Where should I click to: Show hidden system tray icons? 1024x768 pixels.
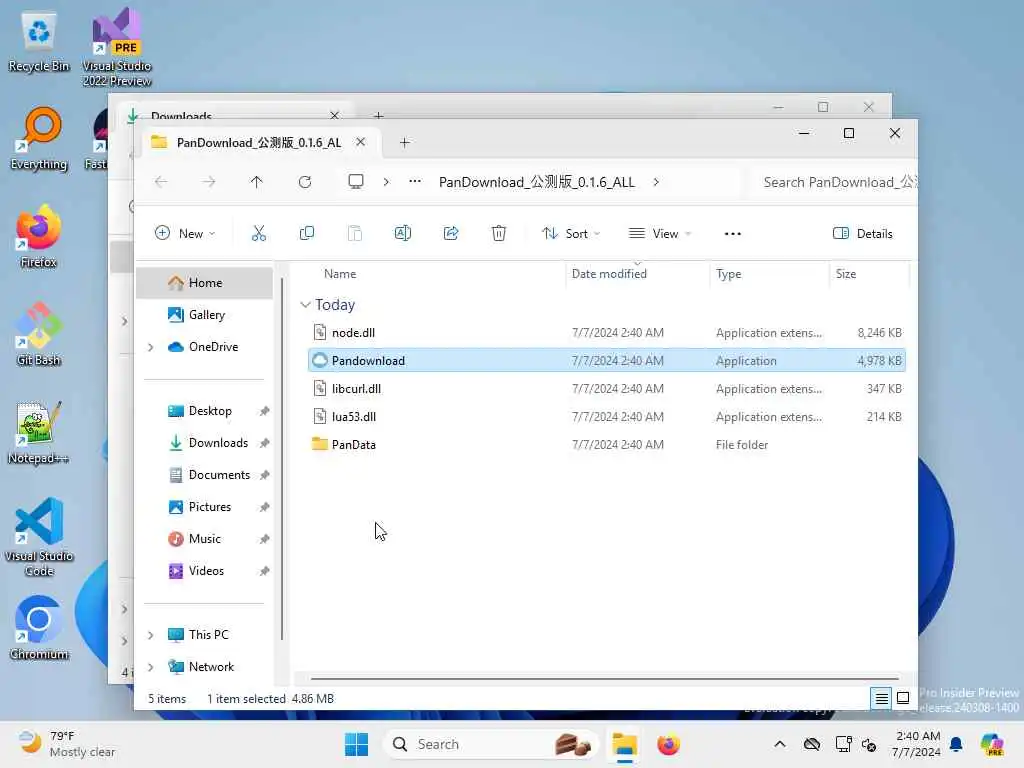pos(780,744)
